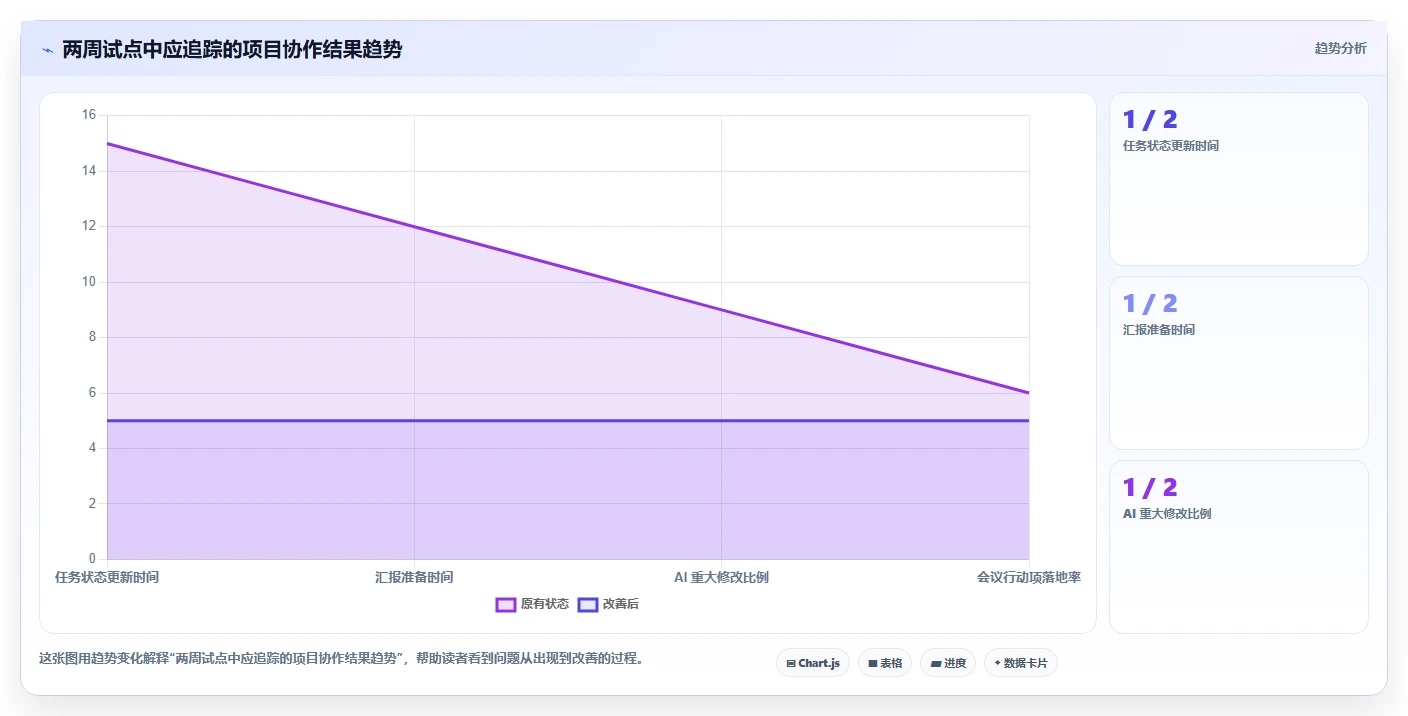1408x716 pixels.
Task: Click the 改善后 legend label
Action: [x=621, y=604]
